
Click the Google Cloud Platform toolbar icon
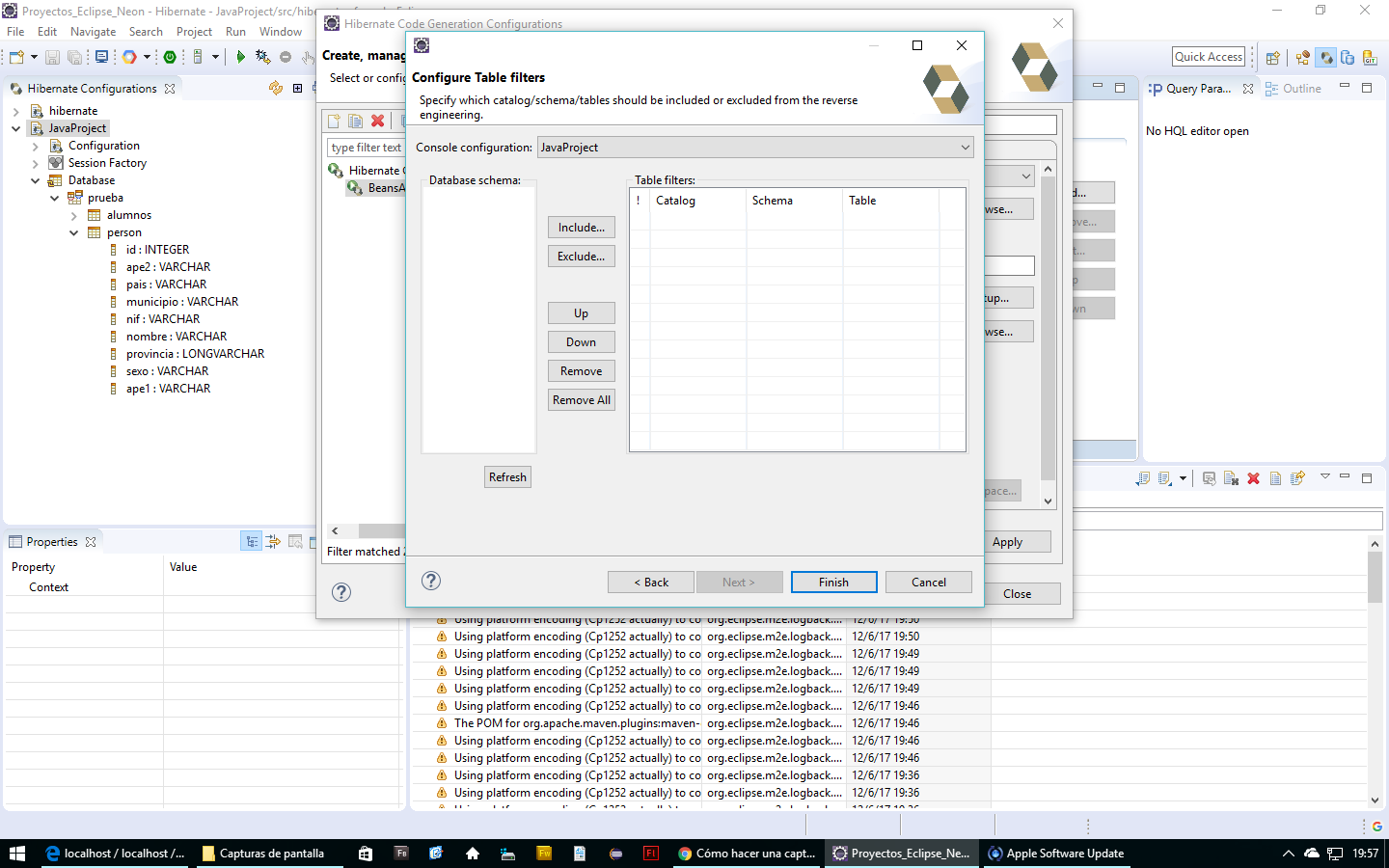click(x=129, y=57)
